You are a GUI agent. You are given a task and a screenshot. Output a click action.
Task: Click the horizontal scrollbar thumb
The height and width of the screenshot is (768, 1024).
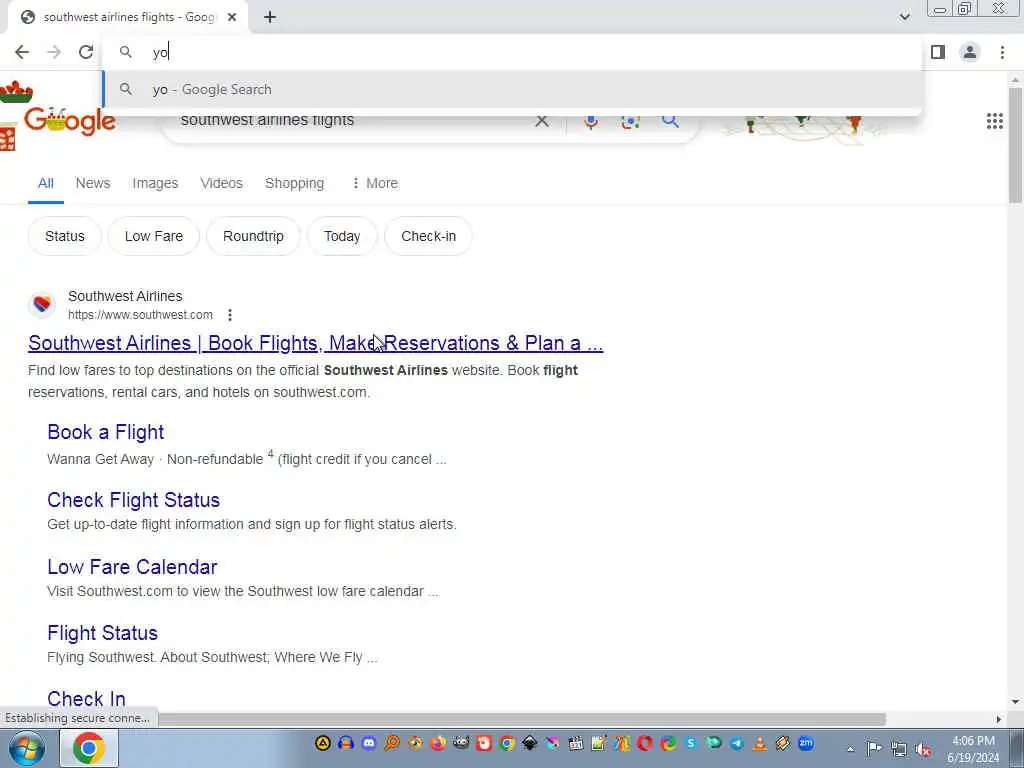tap(521, 719)
